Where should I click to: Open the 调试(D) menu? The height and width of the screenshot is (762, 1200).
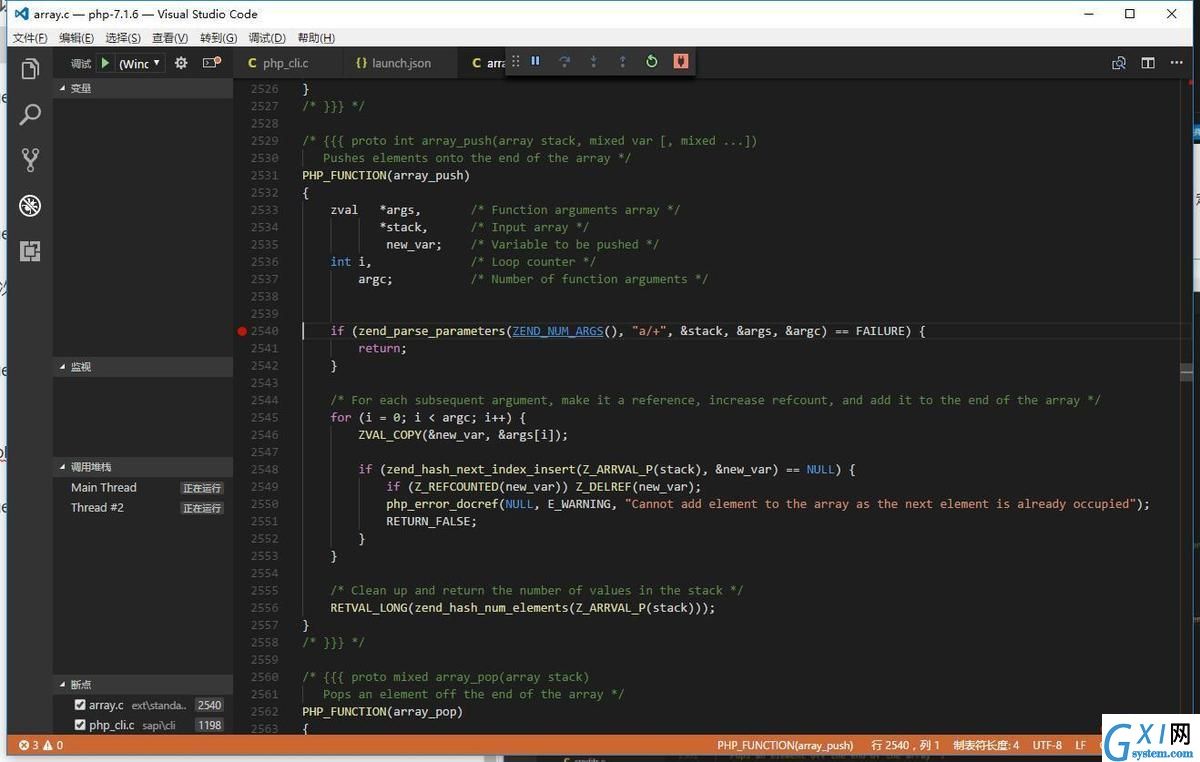(267, 38)
